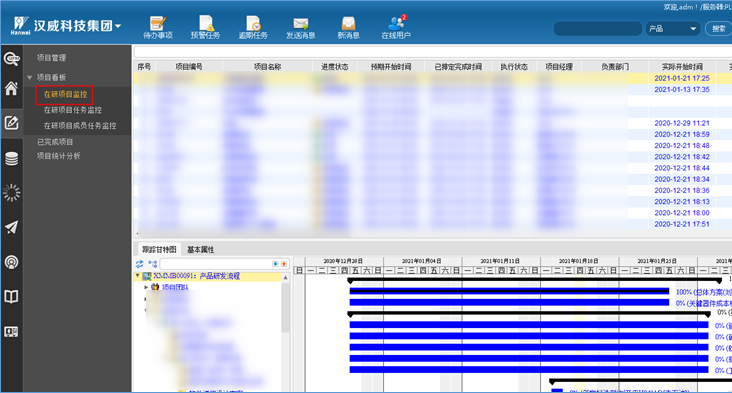This screenshot has height=393, width=732.
Task: Open the 产品 search category dropdown
Action: pyautogui.click(x=673, y=29)
